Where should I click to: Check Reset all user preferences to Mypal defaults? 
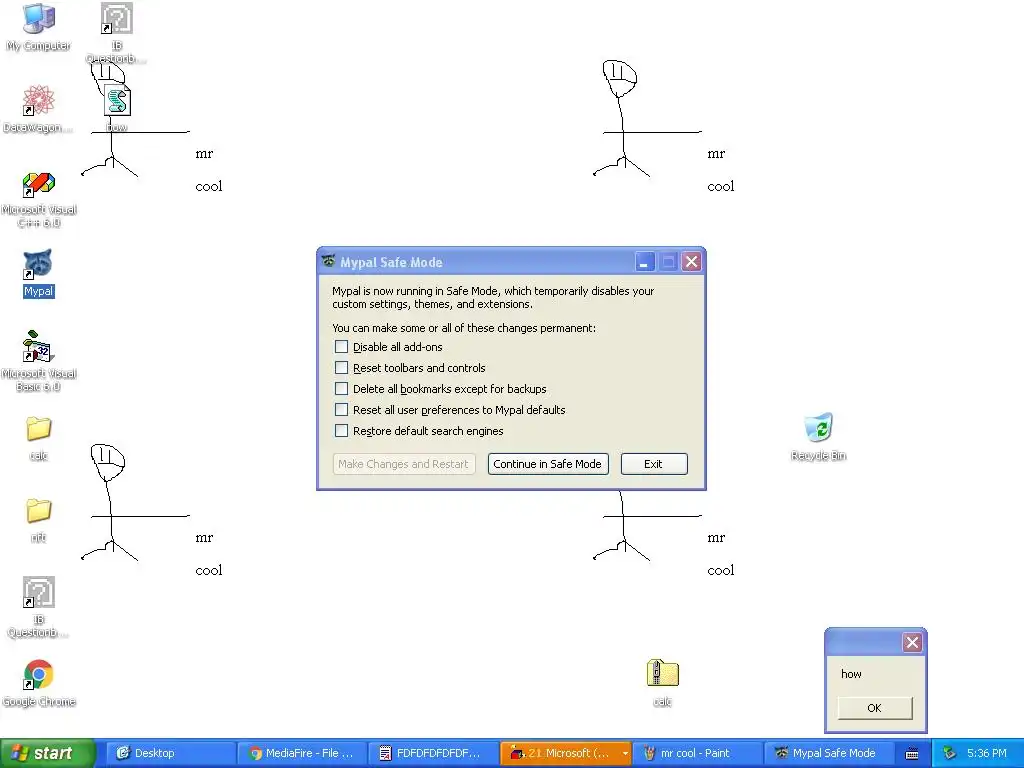[341, 409]
